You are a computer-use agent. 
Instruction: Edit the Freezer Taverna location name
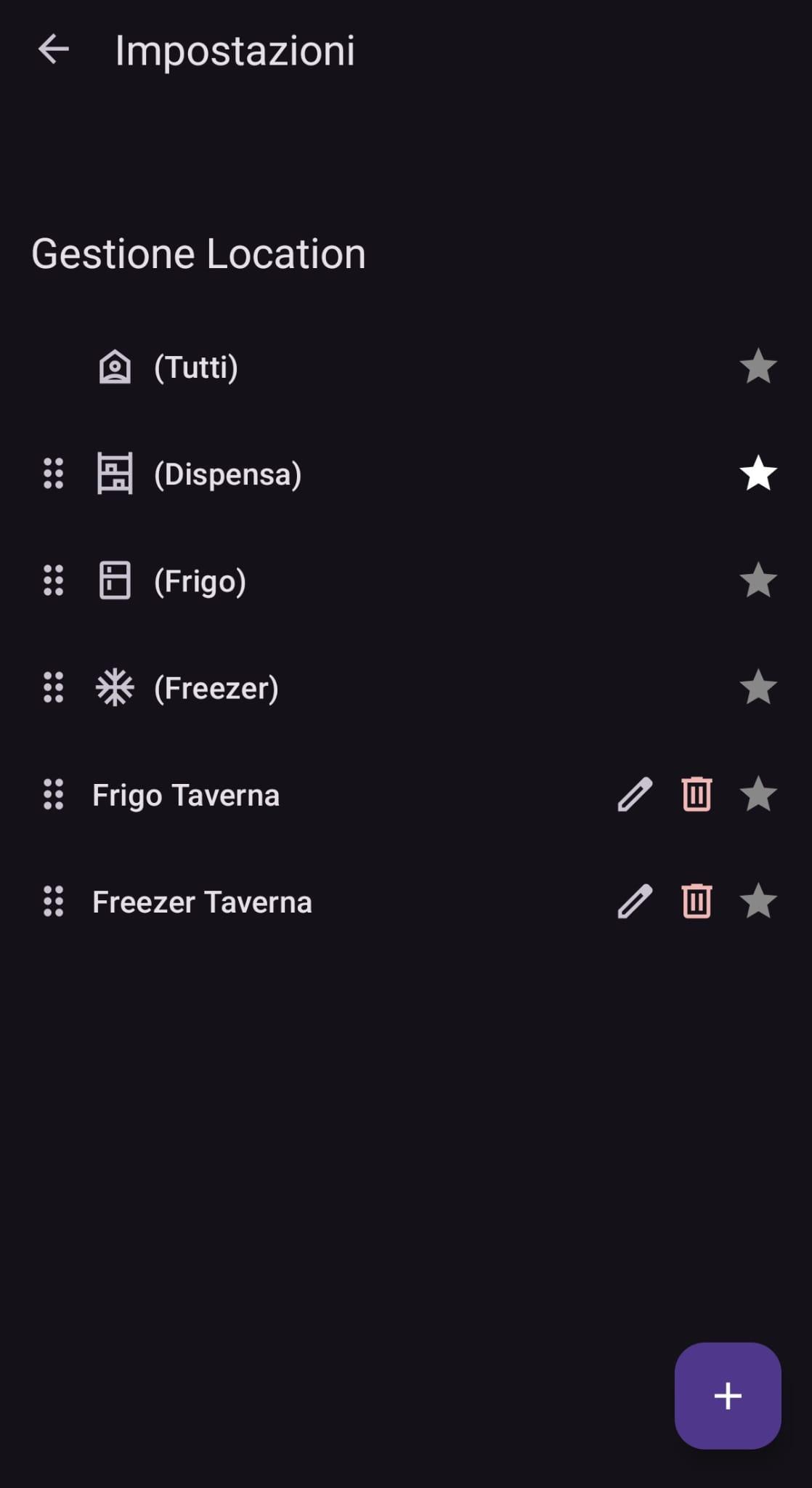(635, 902)
